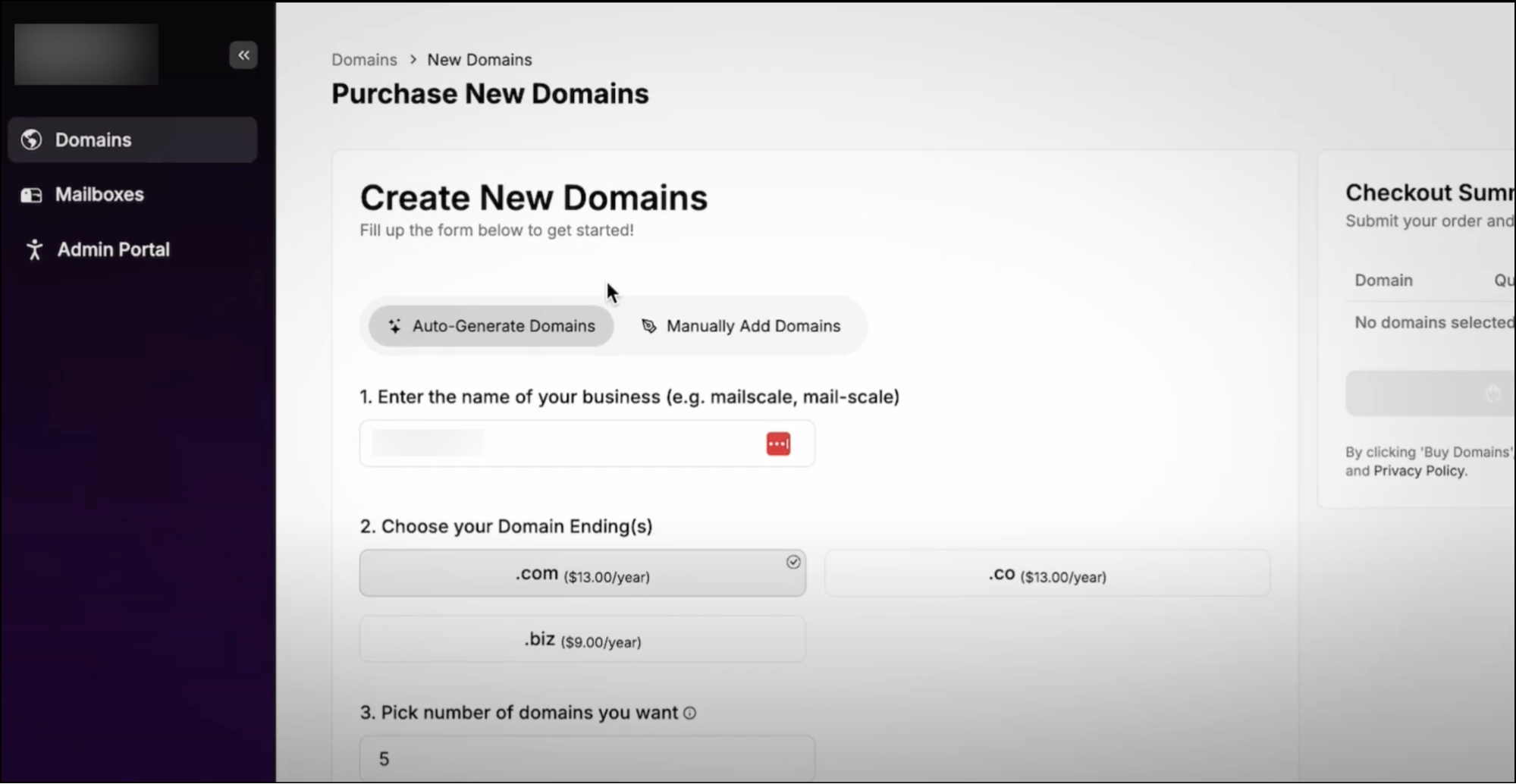Open the Privacy Policy link
This screenshot has width=1516, height=784.
pyautogui.click(x=1420, y=471)
